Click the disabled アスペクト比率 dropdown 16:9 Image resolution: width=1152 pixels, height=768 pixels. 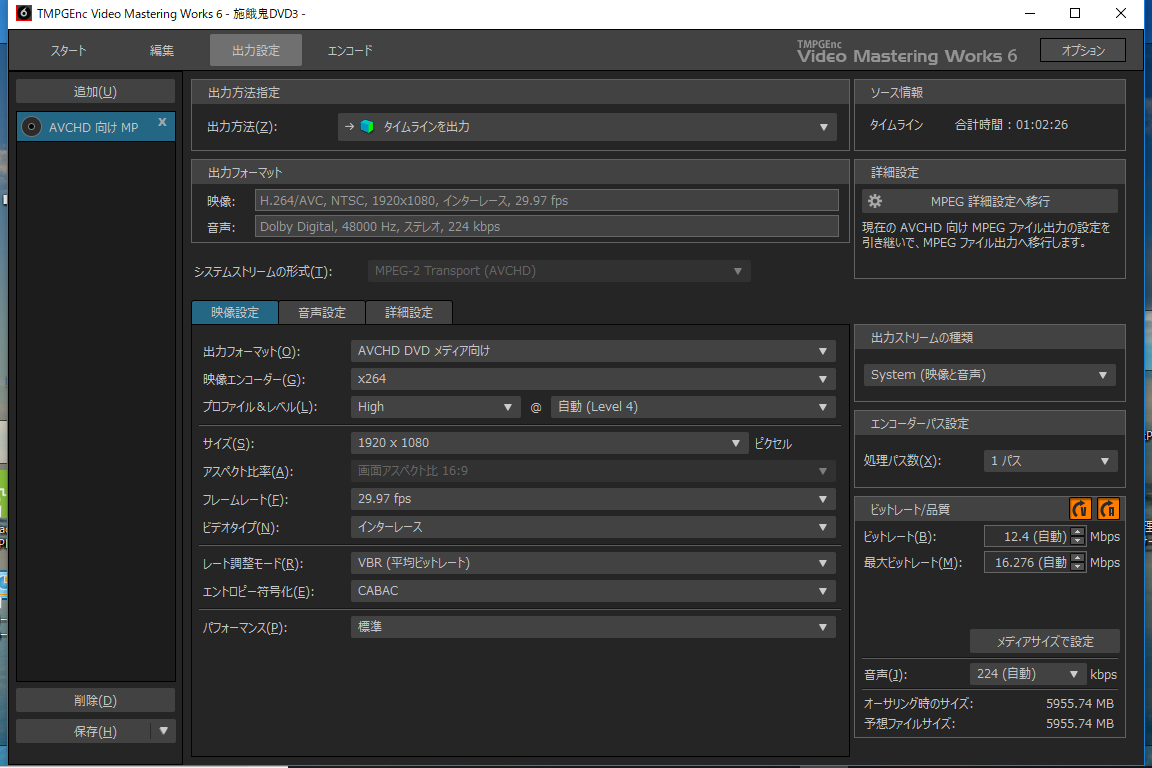coord(593,471)
